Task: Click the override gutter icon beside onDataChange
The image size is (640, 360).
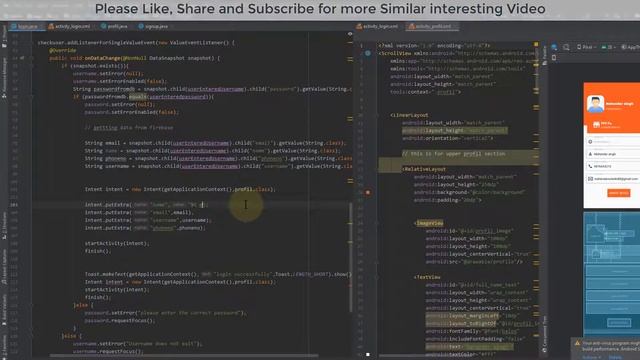Action: click(x=22, y=58)
